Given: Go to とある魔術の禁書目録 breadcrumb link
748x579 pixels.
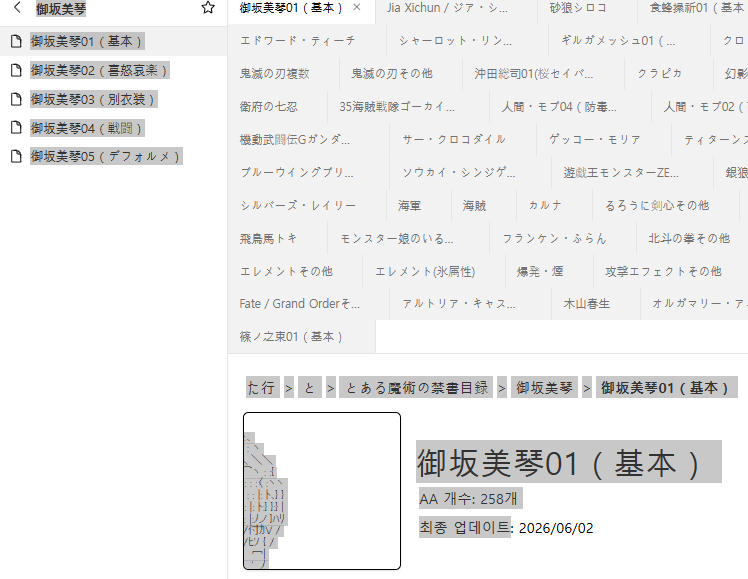Looking at the screenshot, I should click(x=416, y=387).
